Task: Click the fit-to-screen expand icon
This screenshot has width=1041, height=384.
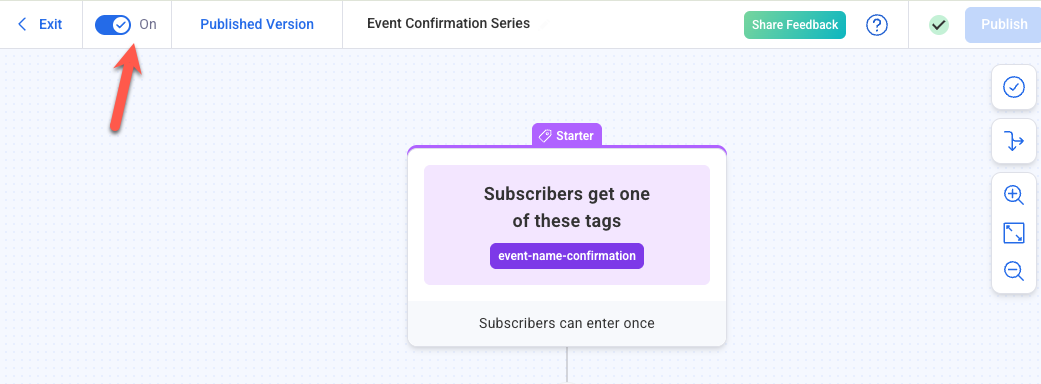Action: [x=1013, y=233]
